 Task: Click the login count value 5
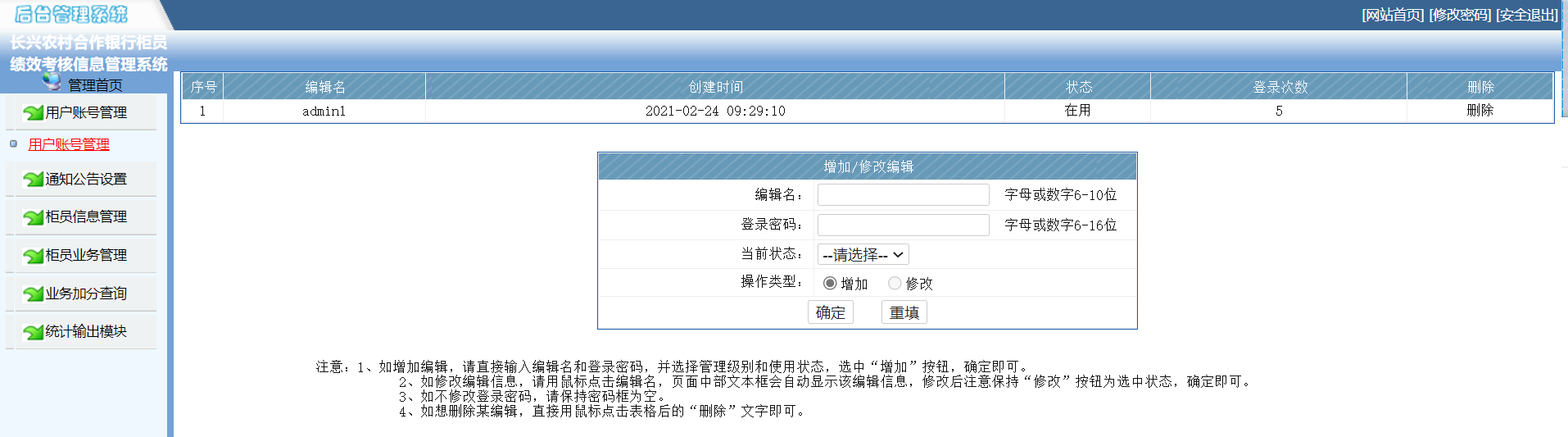(1279, 111)
